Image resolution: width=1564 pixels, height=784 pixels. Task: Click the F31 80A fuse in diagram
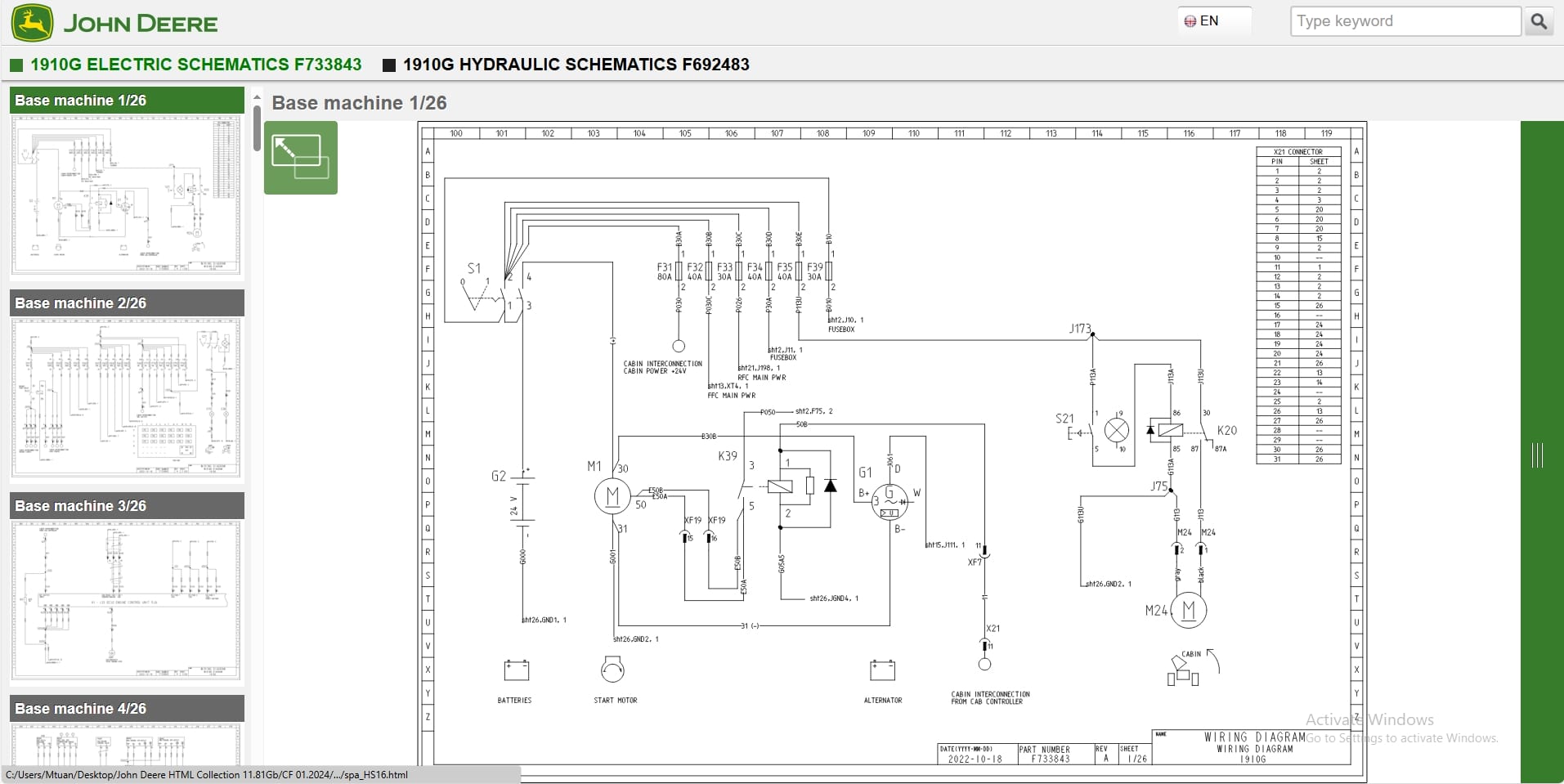(679, 271)
